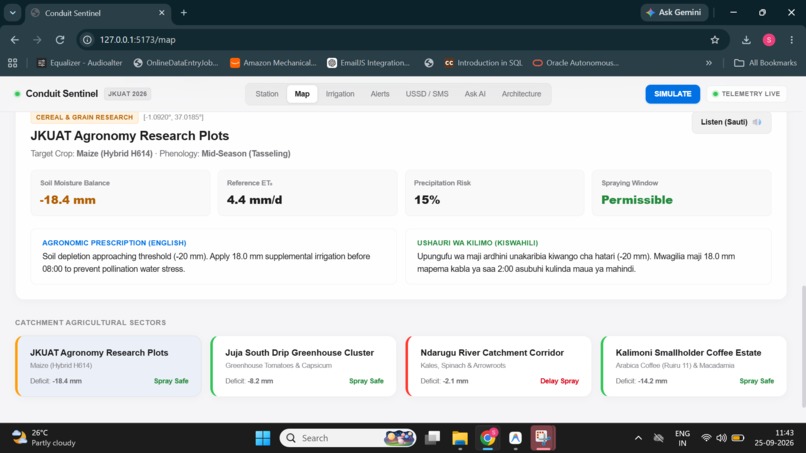Click the Precipitation Risk 15% card

click(x=494, y=192)
